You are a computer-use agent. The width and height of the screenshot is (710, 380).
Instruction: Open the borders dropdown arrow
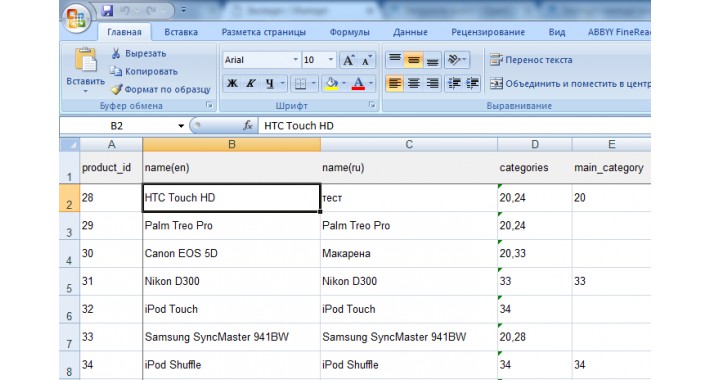(x=313, y=83)
